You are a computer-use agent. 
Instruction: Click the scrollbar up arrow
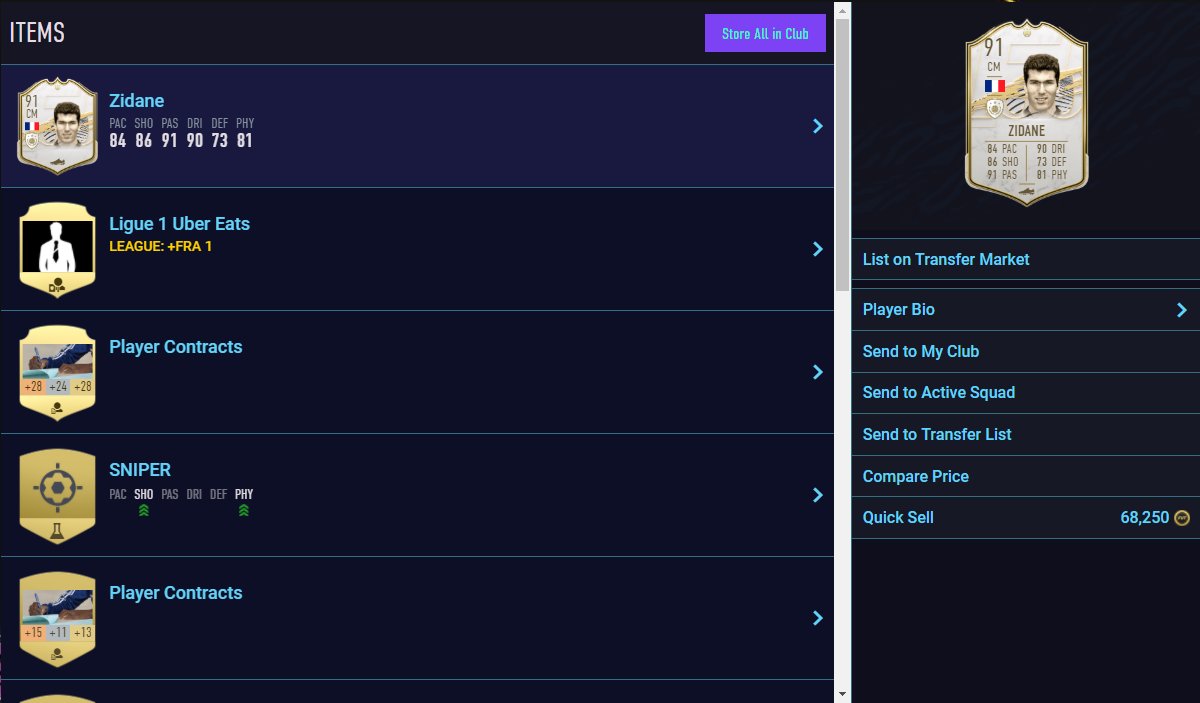[x=843, y=10]
